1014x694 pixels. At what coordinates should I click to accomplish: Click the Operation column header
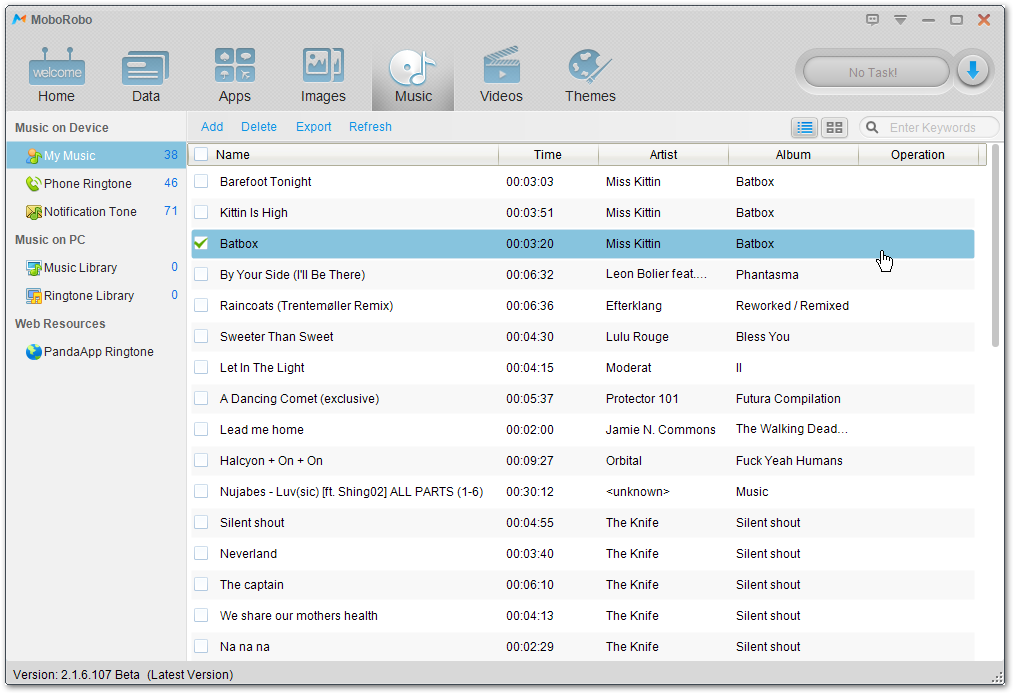[918, 155]
